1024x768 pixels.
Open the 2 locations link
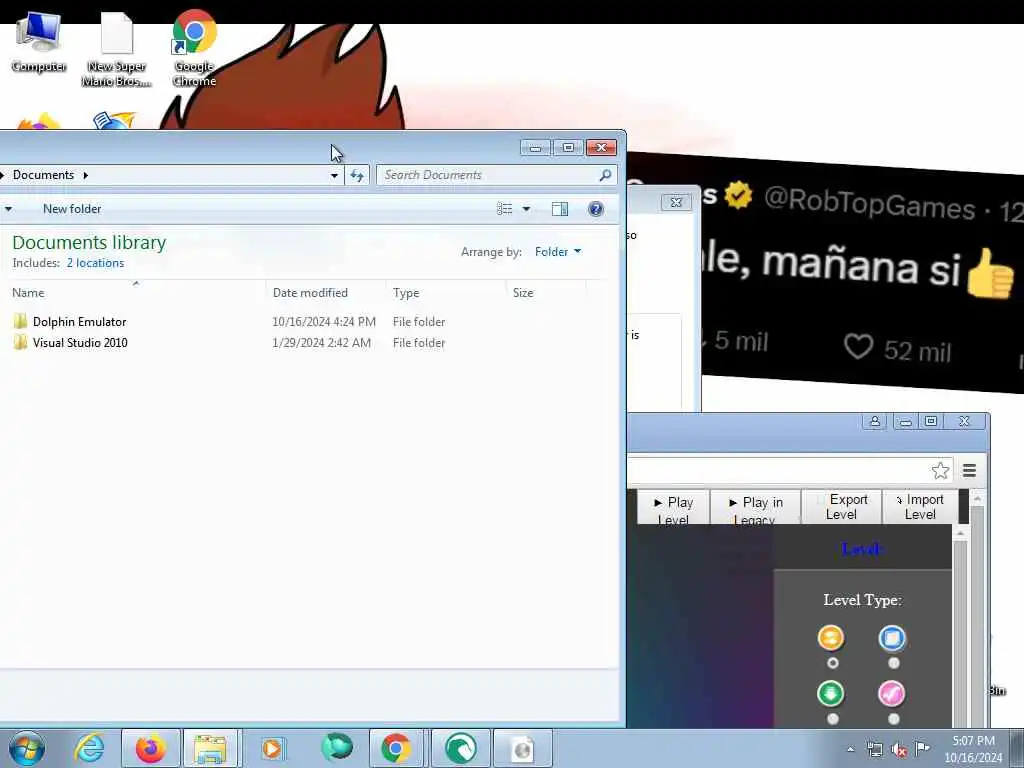95,263
